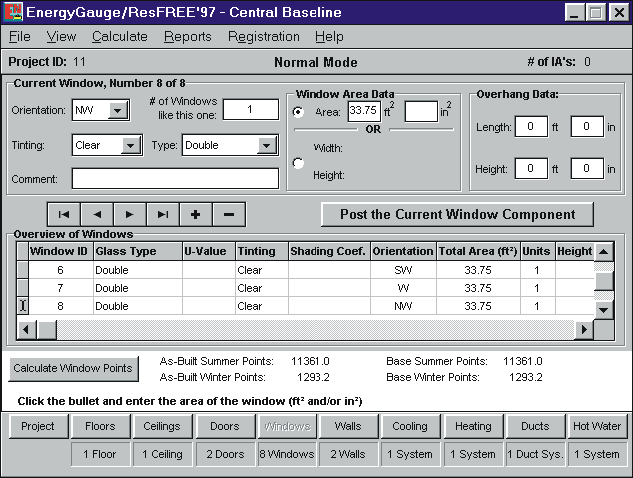Click the EnergyGauge application title icon
This screenshot has height=478, width=633.
click(13, 12)
